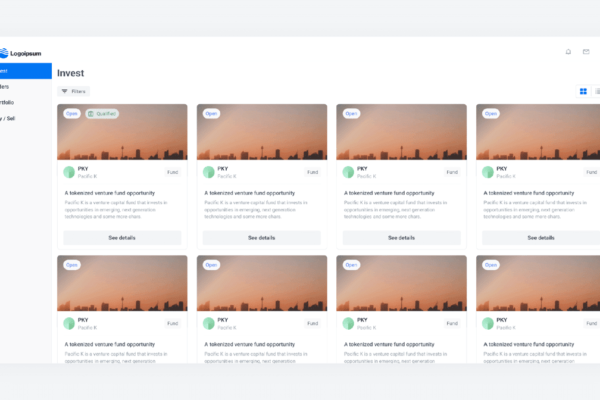Click the Logoipsum logo
This screenshot has height=400, width=600.
(x=21, y=53)
